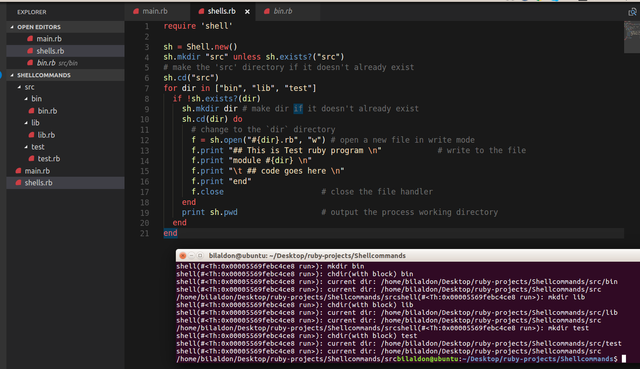Click the final 'end' keyword on line 21
This screenshot has width=640, height=369.
(170, 233)
